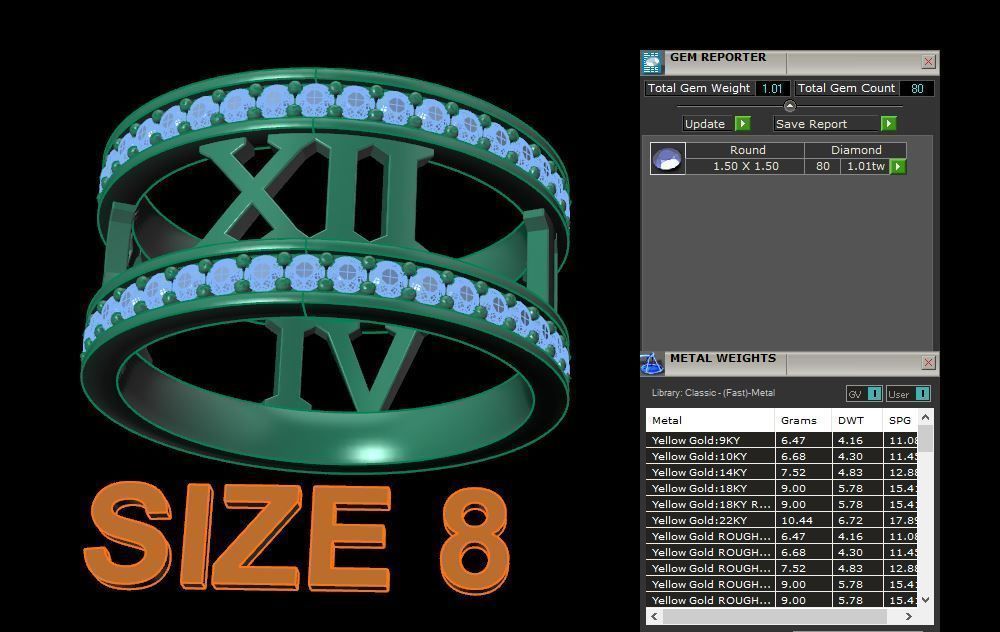Click the Metal column header
Screen dimensions: 1000x632
[710, 420]
